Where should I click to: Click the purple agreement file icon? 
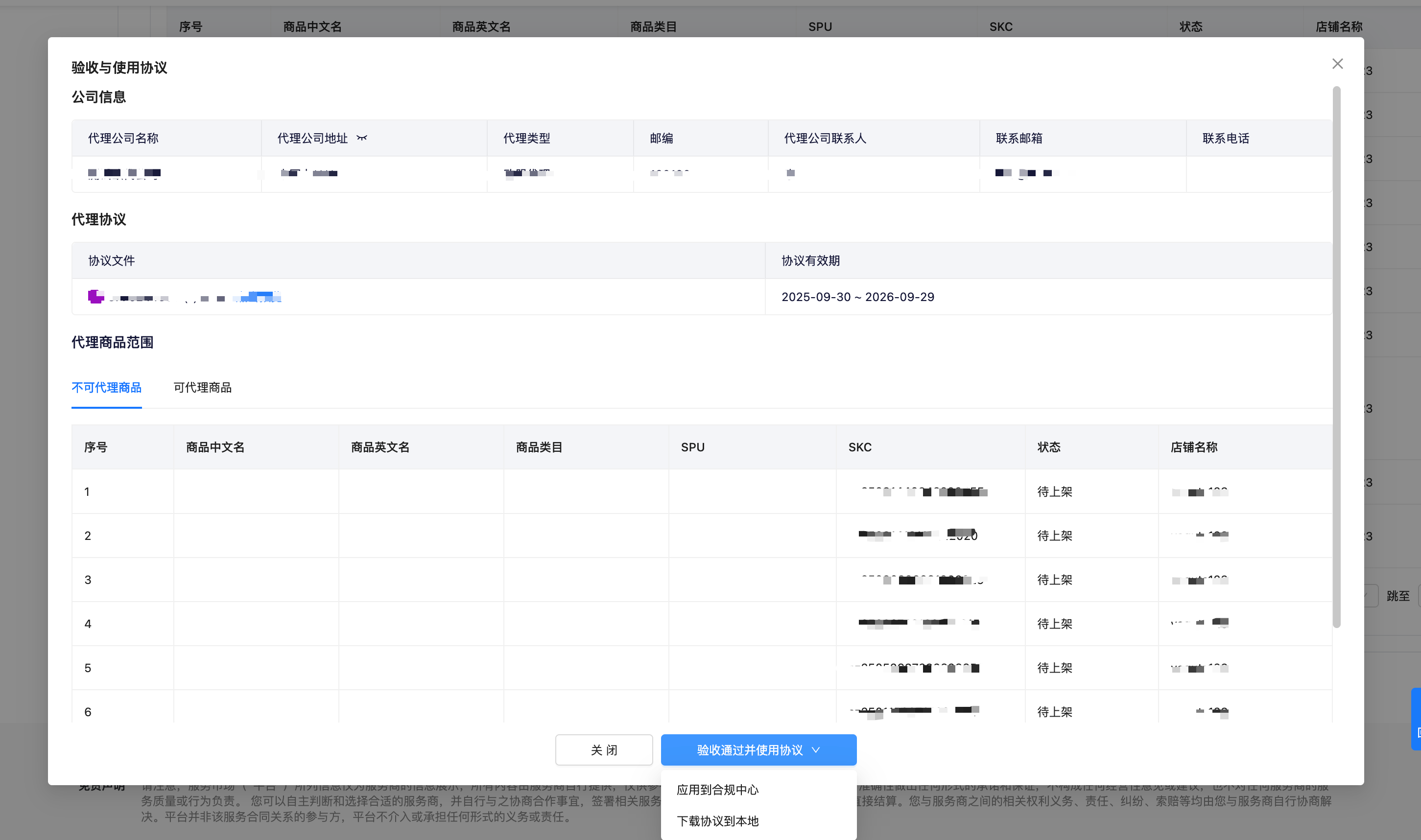(95, 297)
